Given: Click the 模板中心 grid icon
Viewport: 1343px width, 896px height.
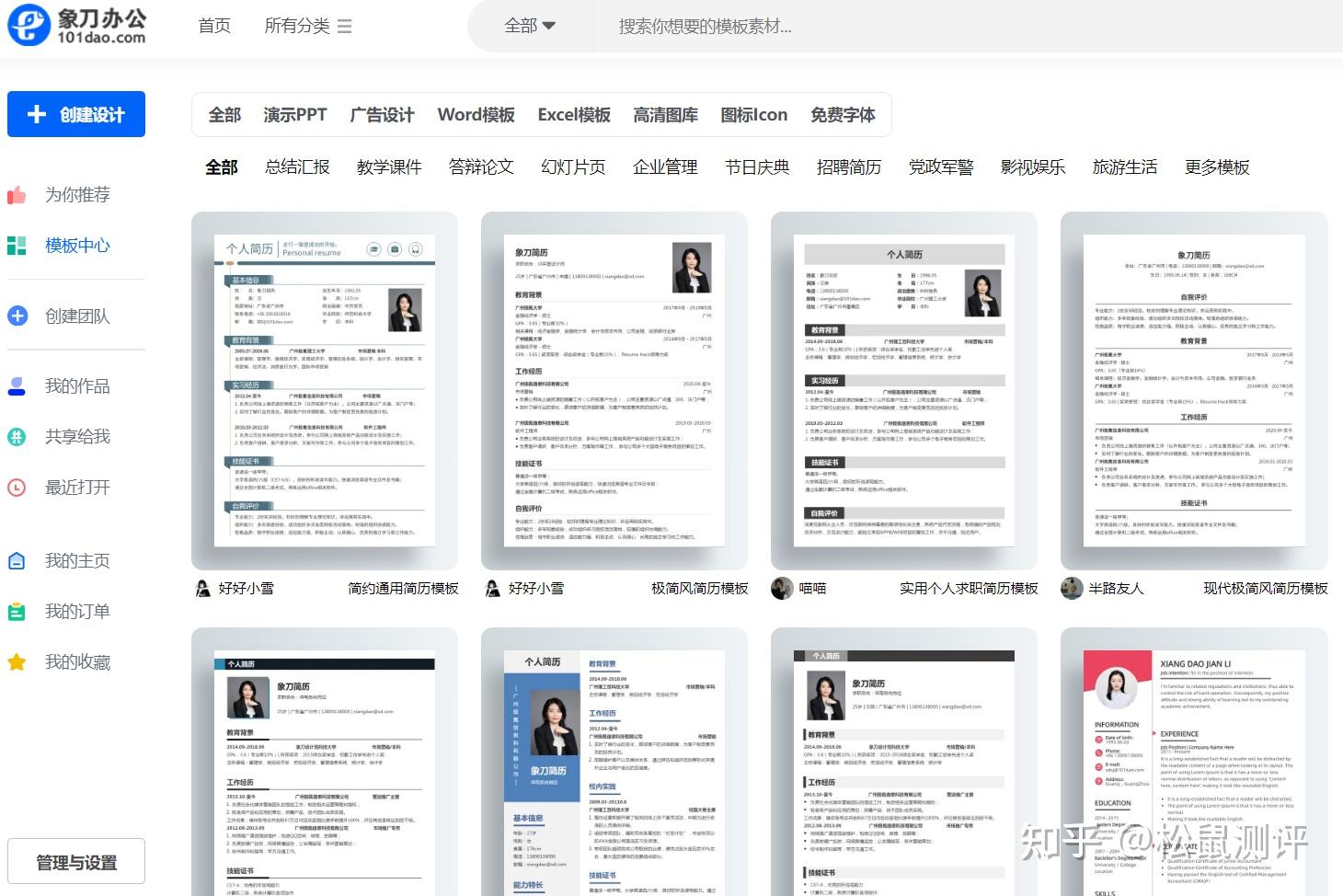Looking at the screenshot, I should click(17, 246).
